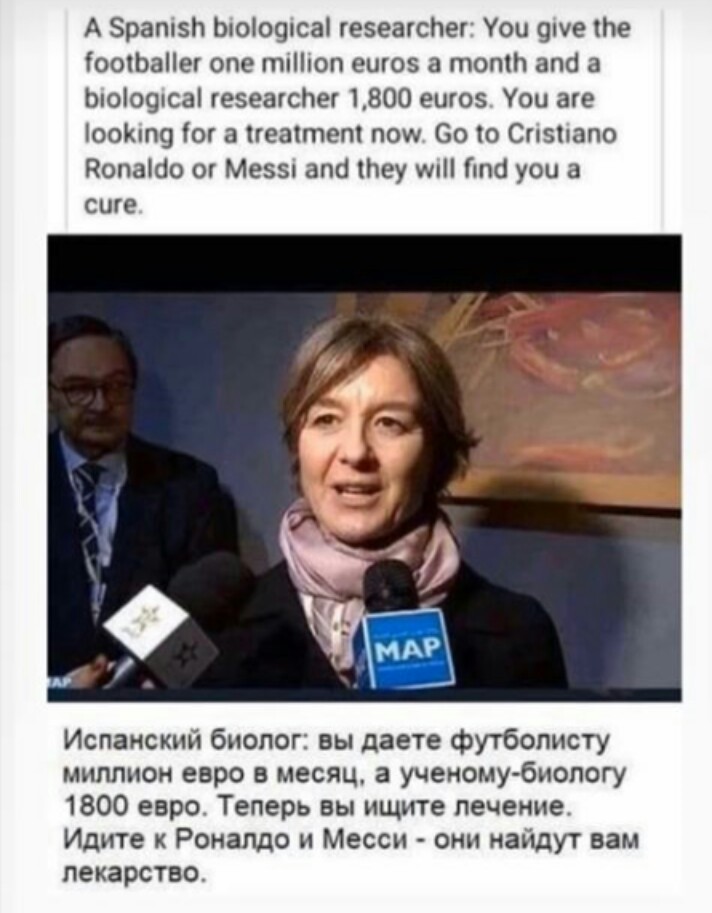Click the small MAP watermark on video corner
Screen dimensions: 712x913
pyautogui.click(x=58, y=682)
